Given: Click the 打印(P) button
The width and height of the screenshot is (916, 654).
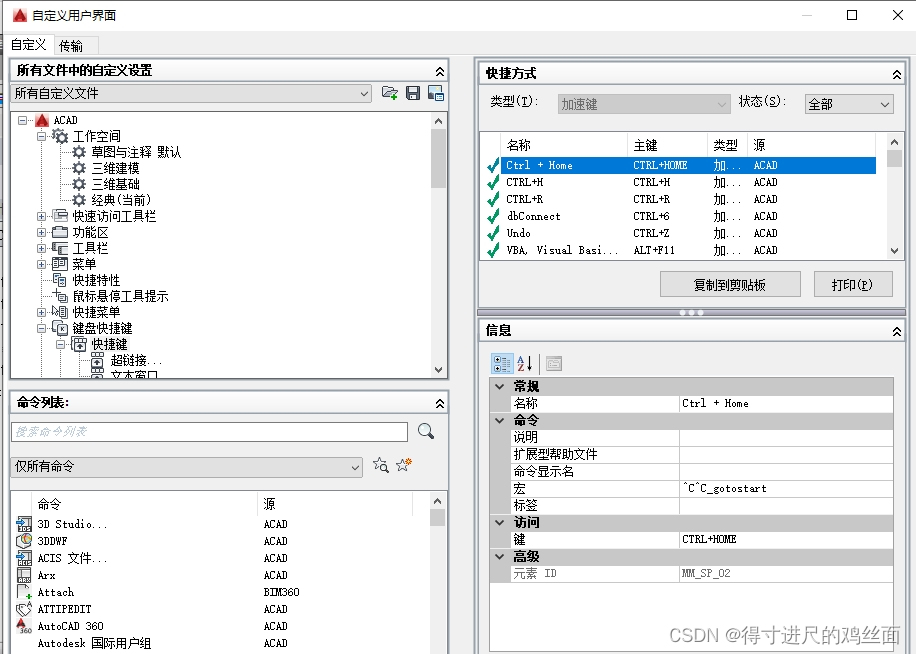Looking at the screenshot, I should pyautogui.click(x=852, y=284).
